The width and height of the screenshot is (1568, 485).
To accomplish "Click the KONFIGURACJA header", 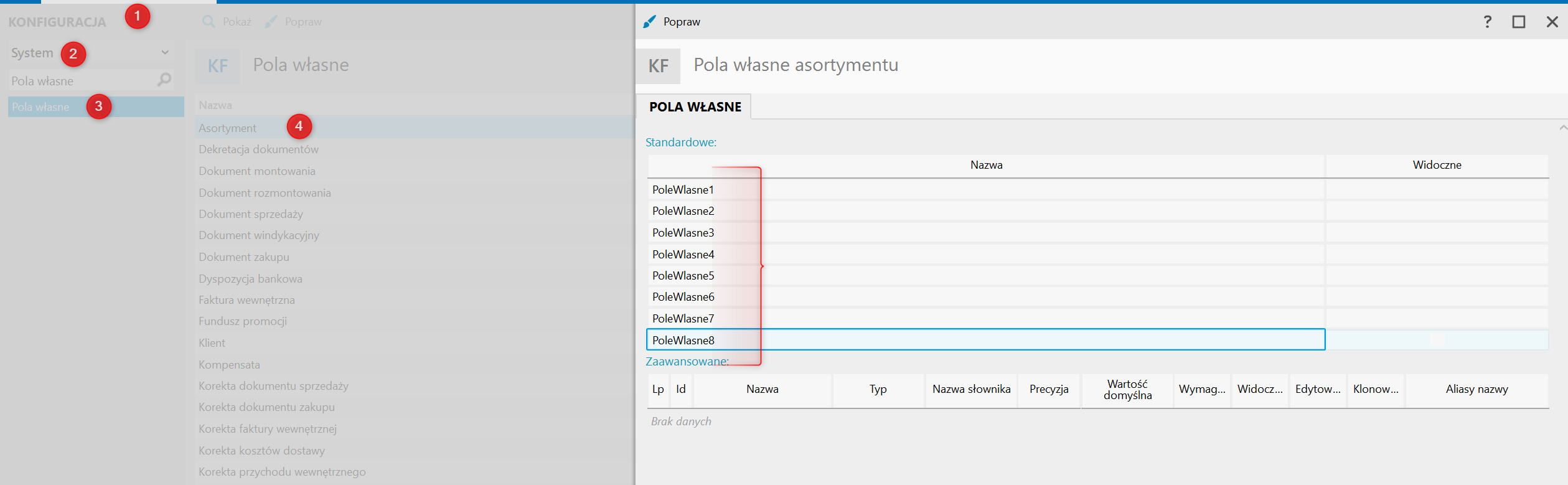I will click(x=57, y=22).
